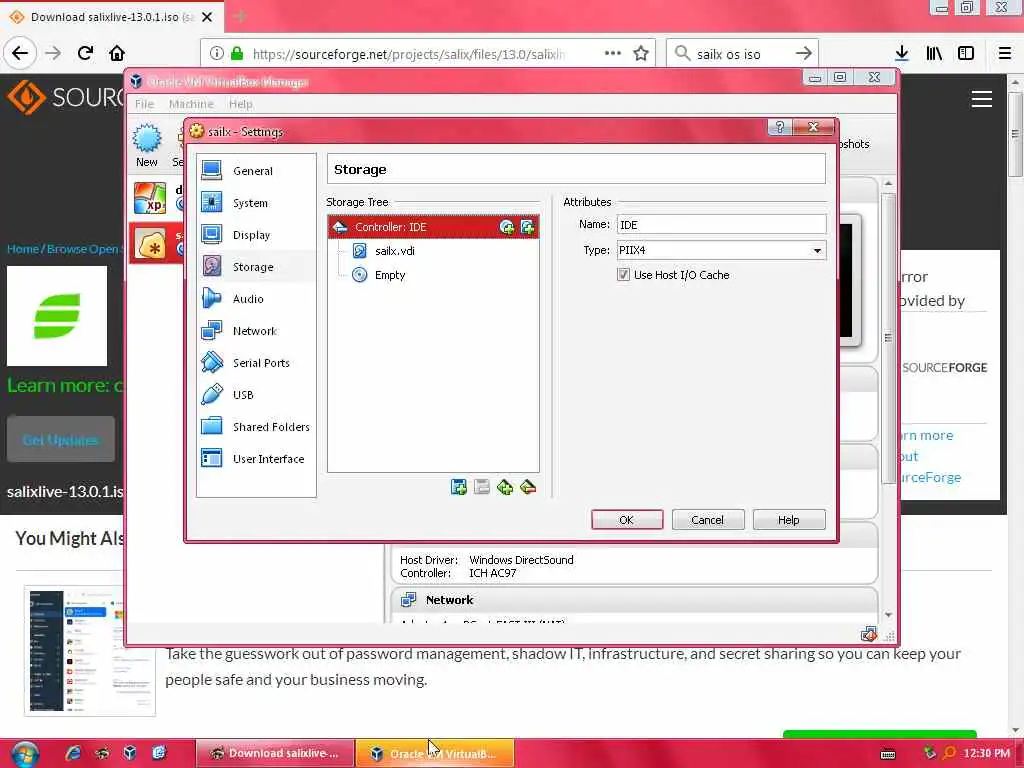This screenshot has width=1024, height=768.
Task: Cancel the sailx settings dialog
Action: point(707,520)
